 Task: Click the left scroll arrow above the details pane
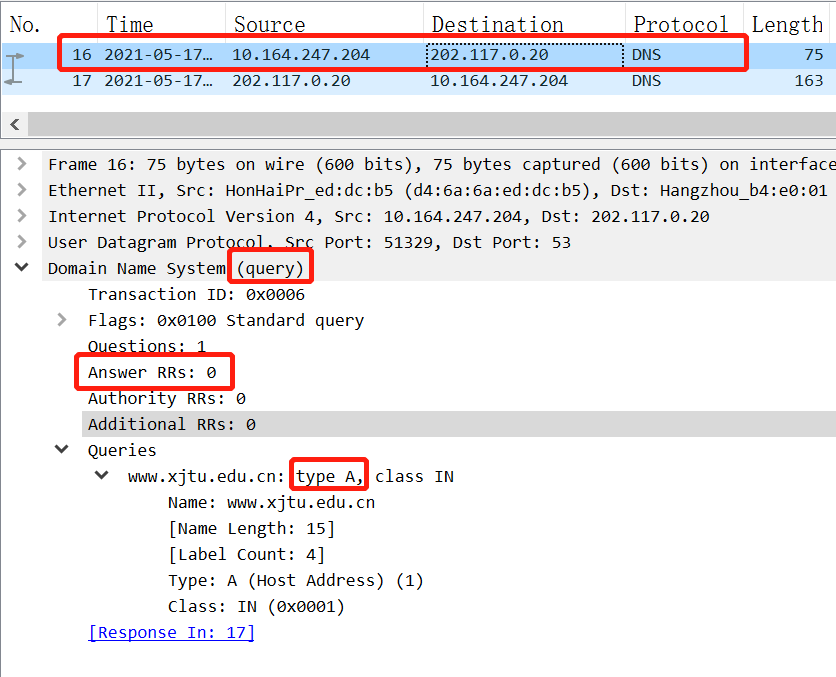pos(14,124)
